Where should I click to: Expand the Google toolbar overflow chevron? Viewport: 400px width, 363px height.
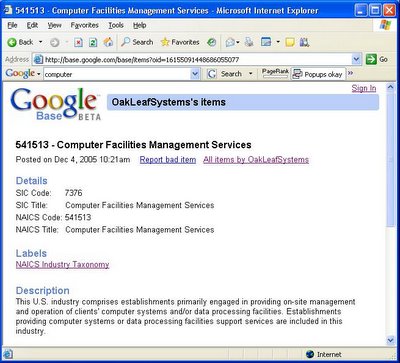[x=350, y=73]
